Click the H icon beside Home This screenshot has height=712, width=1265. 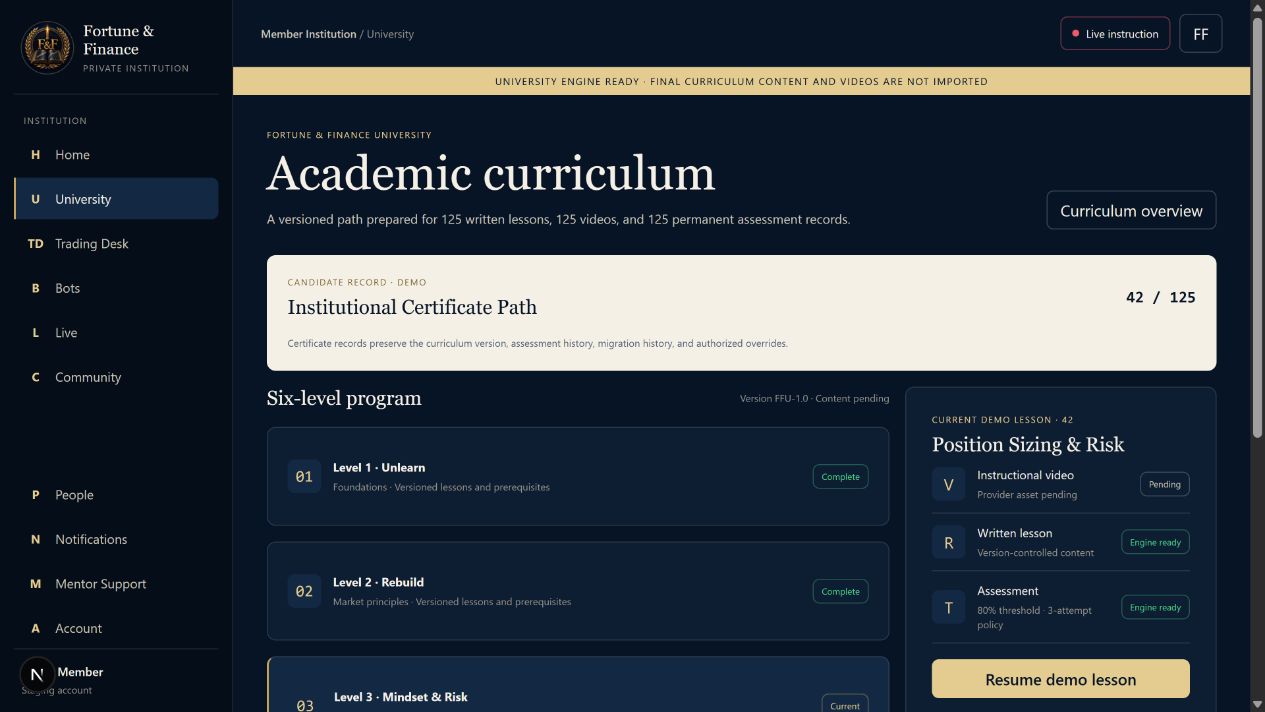click(x=36, y=155)
